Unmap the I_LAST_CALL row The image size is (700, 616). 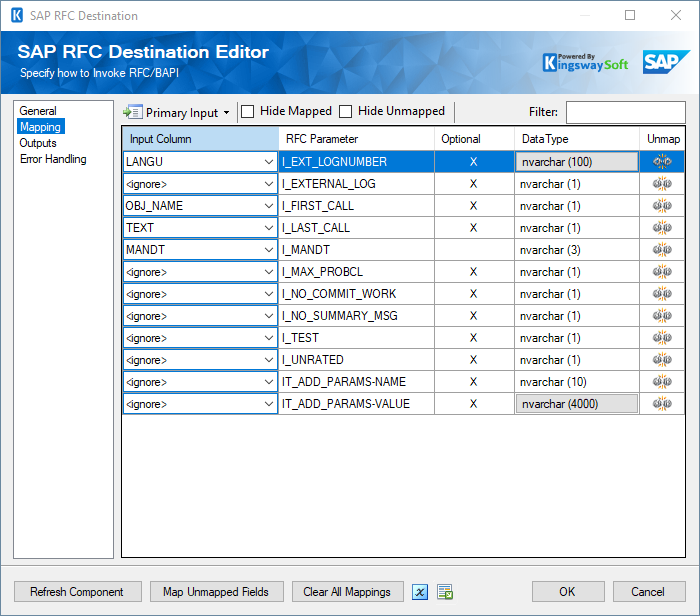click(x=662, y=228)
